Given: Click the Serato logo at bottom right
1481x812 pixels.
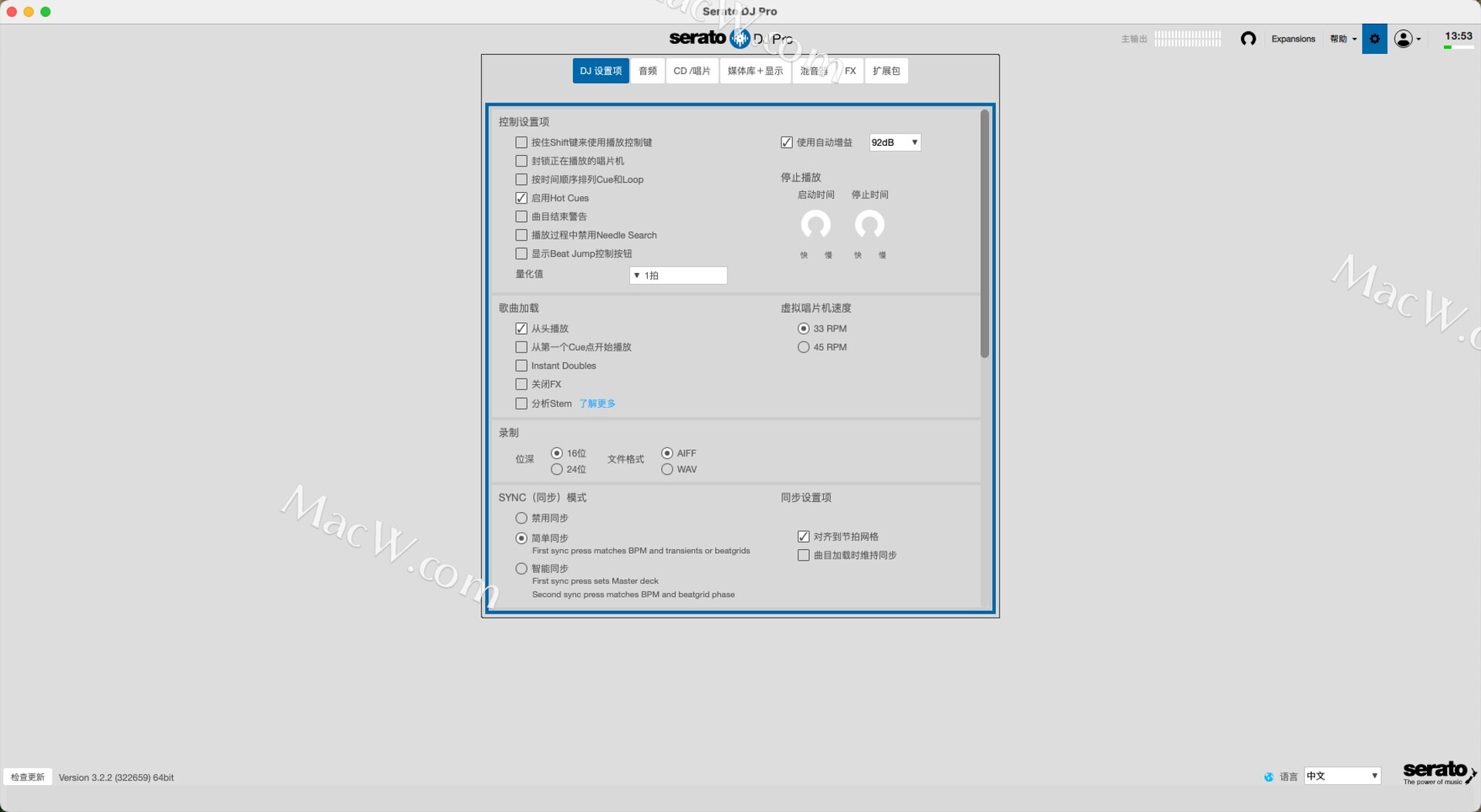Looking at the screenshot, I should click(1439, 772).
